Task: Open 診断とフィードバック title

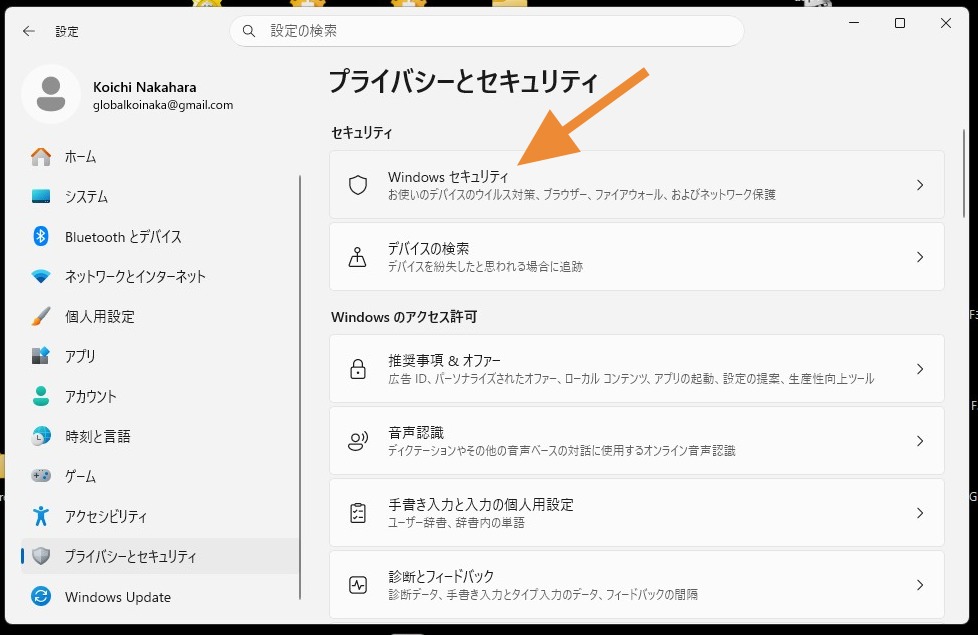Action: click(441, 576)
